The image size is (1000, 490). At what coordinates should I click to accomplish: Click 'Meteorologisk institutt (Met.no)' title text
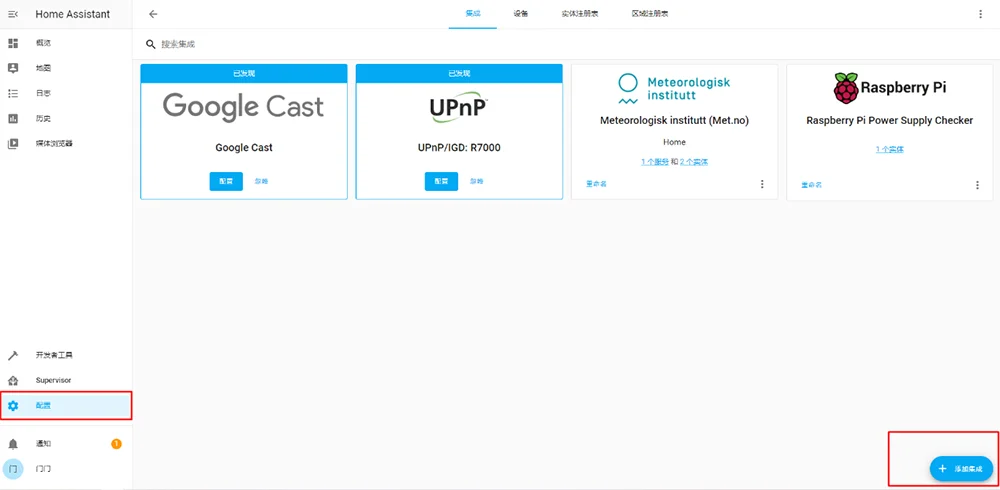[x=675, y=120]
